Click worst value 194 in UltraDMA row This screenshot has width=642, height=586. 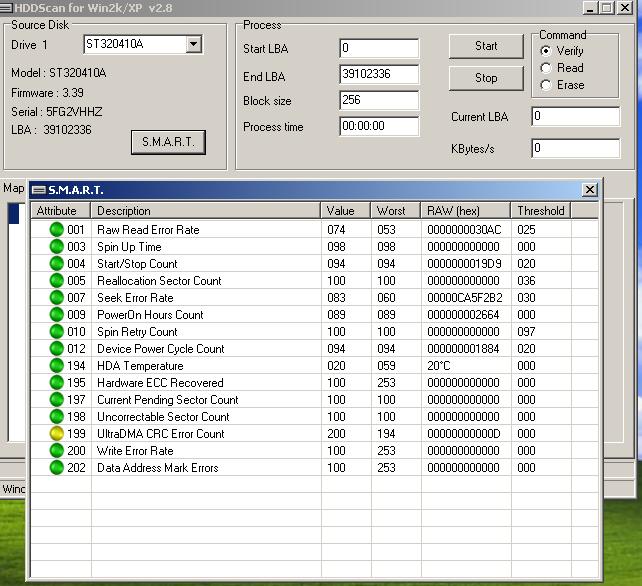click(x=386, y=434)
